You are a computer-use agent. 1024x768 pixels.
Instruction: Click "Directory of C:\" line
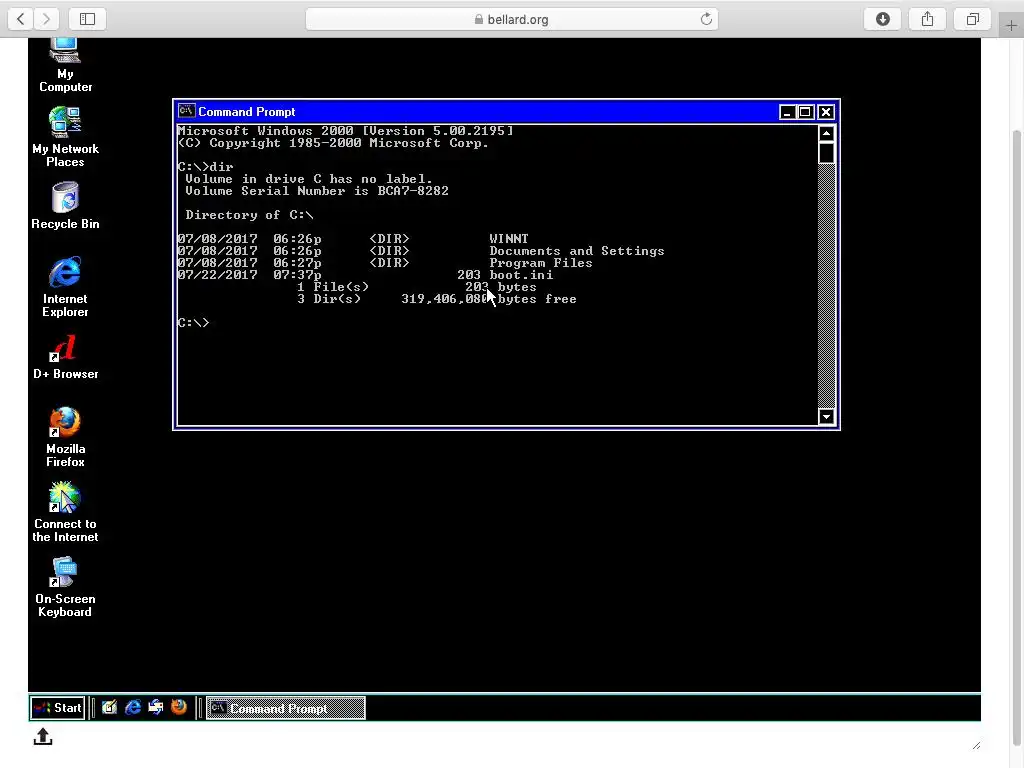pos(249,215)
